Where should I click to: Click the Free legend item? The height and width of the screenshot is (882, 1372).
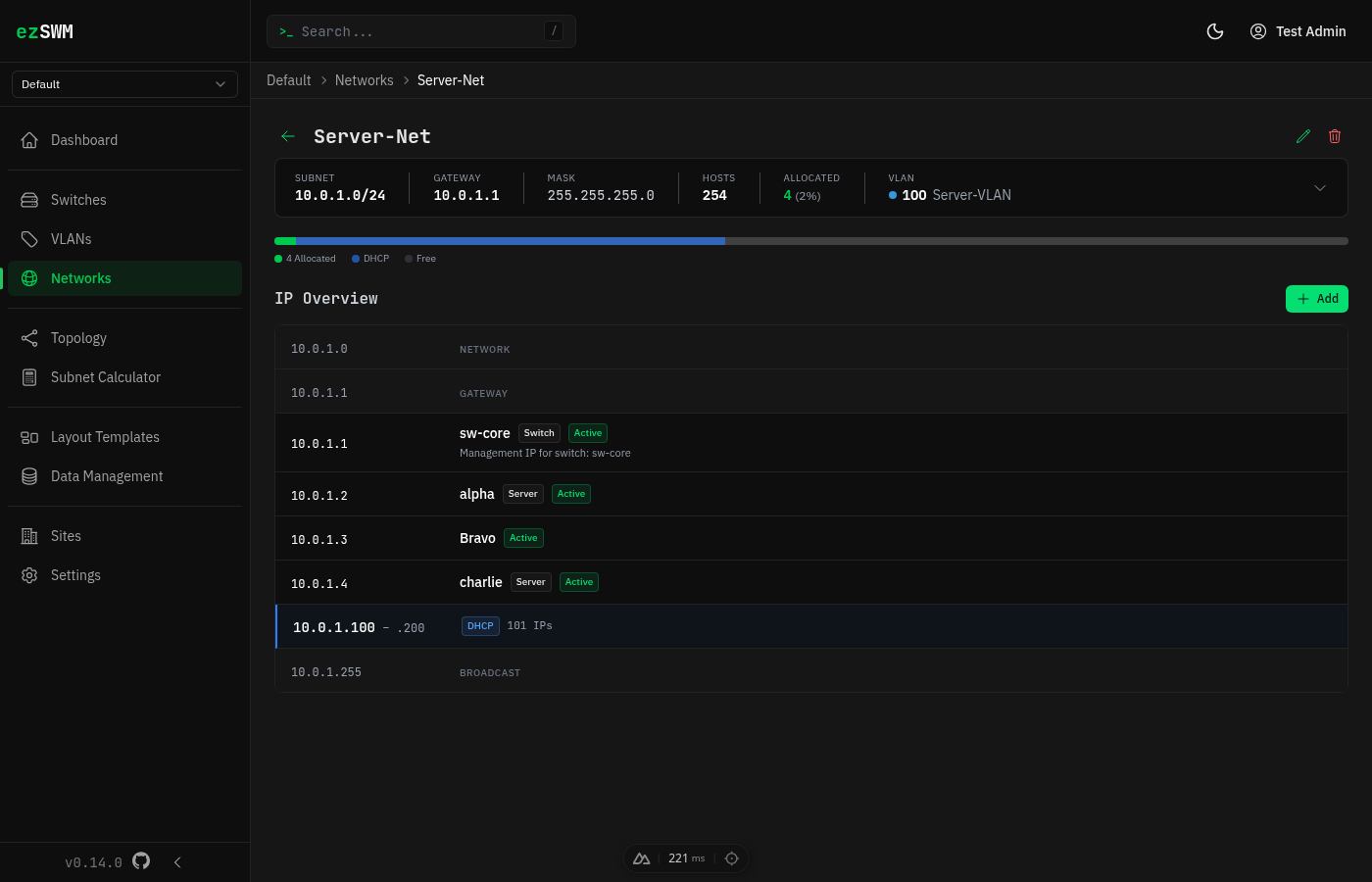(420, 259)
